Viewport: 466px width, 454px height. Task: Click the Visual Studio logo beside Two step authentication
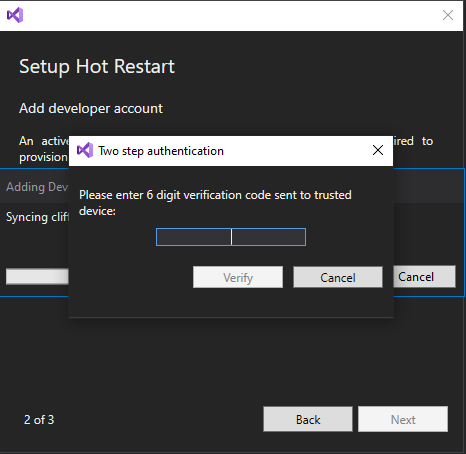(85, 150)
